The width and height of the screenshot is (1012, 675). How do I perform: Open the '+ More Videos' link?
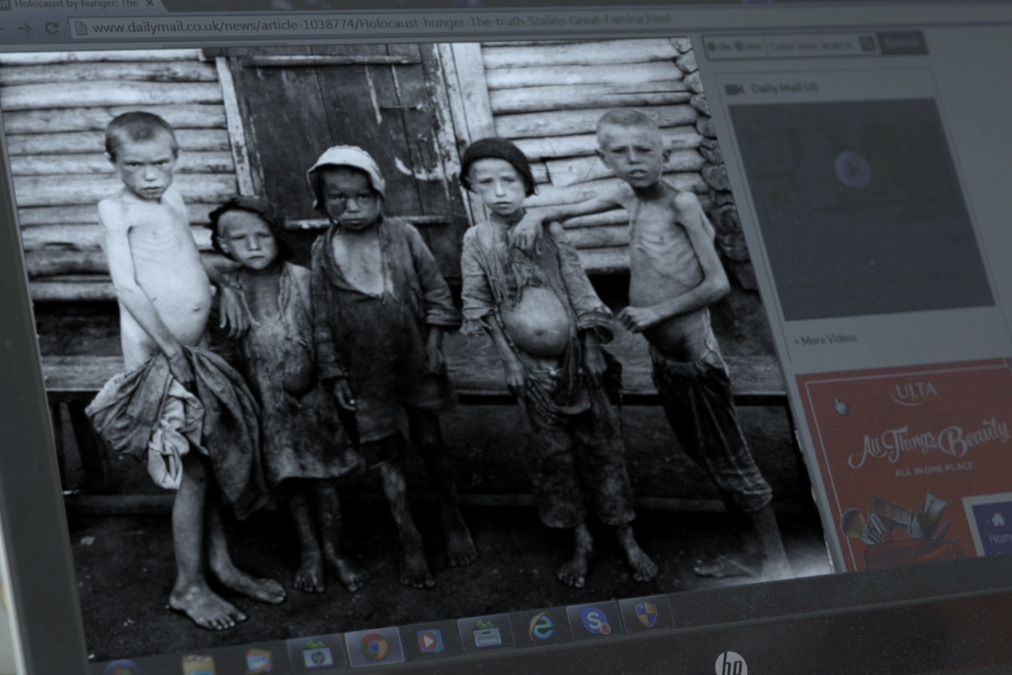pos(825,339)
